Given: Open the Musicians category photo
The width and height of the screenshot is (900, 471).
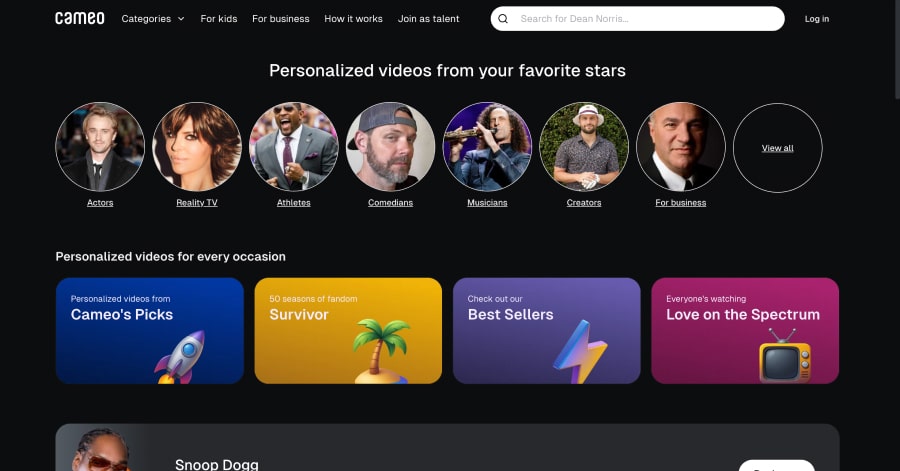Looking at the screenshot, I should point(487,147).
